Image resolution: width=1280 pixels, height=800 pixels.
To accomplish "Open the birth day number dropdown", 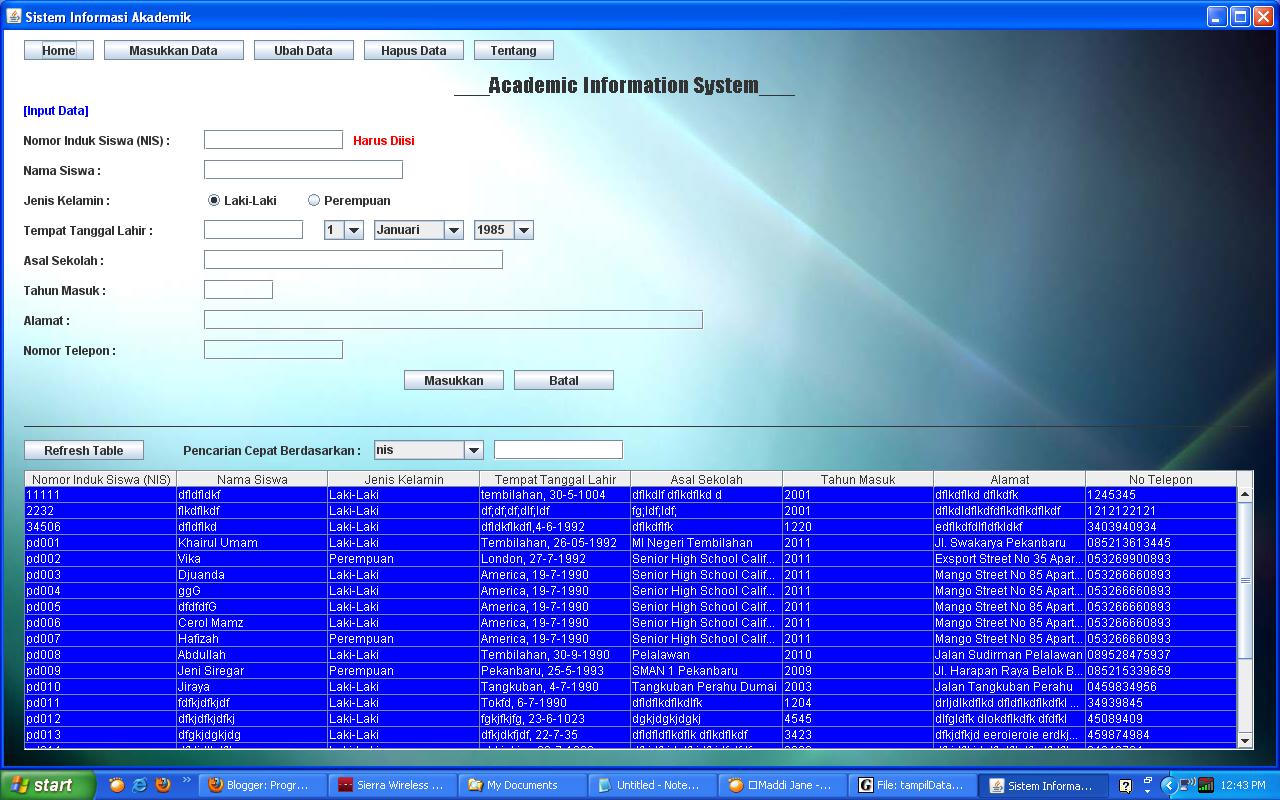I will [x=356, y=229].
